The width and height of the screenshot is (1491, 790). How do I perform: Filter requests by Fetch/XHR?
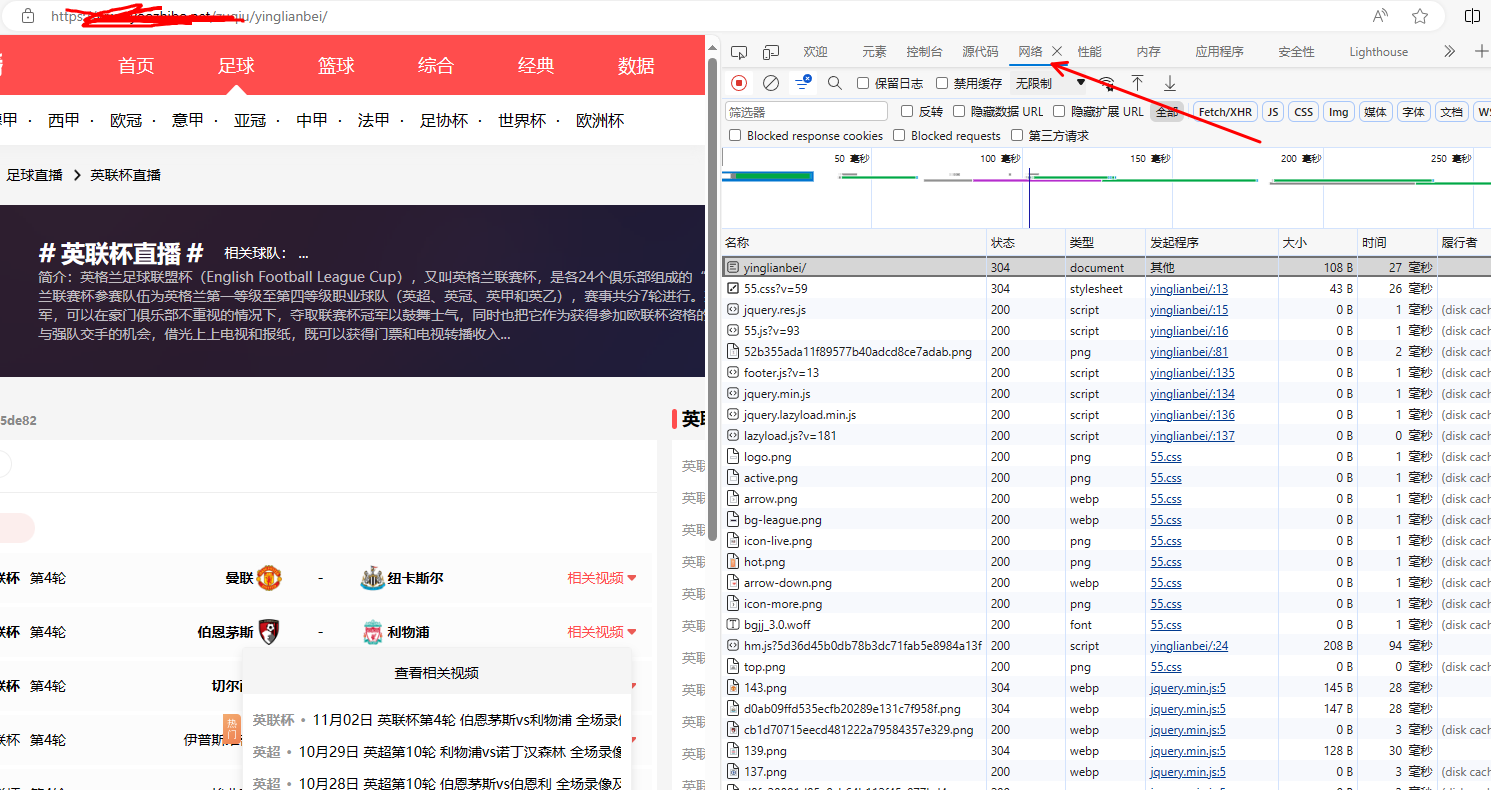pos(1225,112)
